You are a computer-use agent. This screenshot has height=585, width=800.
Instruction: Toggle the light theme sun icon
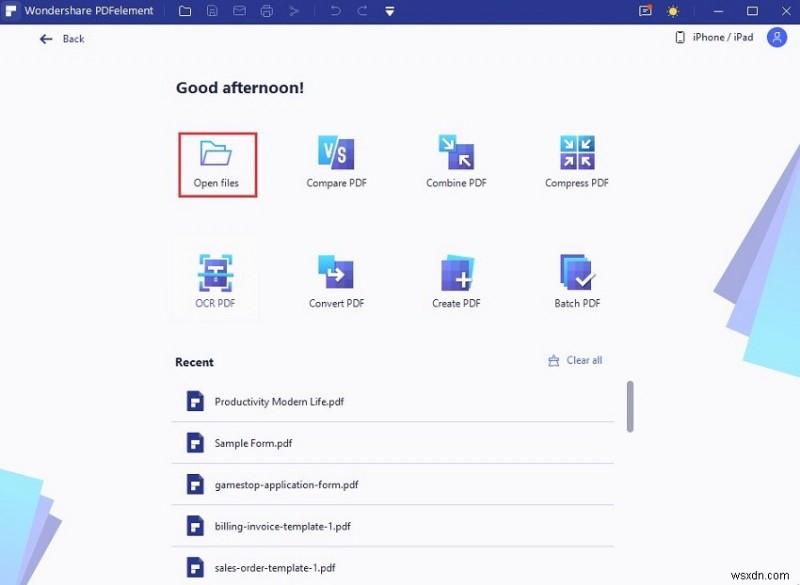(673, 11)
